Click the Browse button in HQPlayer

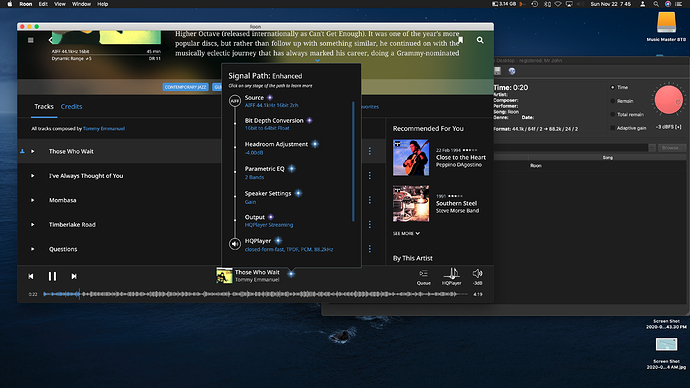[x=671, y=148]
